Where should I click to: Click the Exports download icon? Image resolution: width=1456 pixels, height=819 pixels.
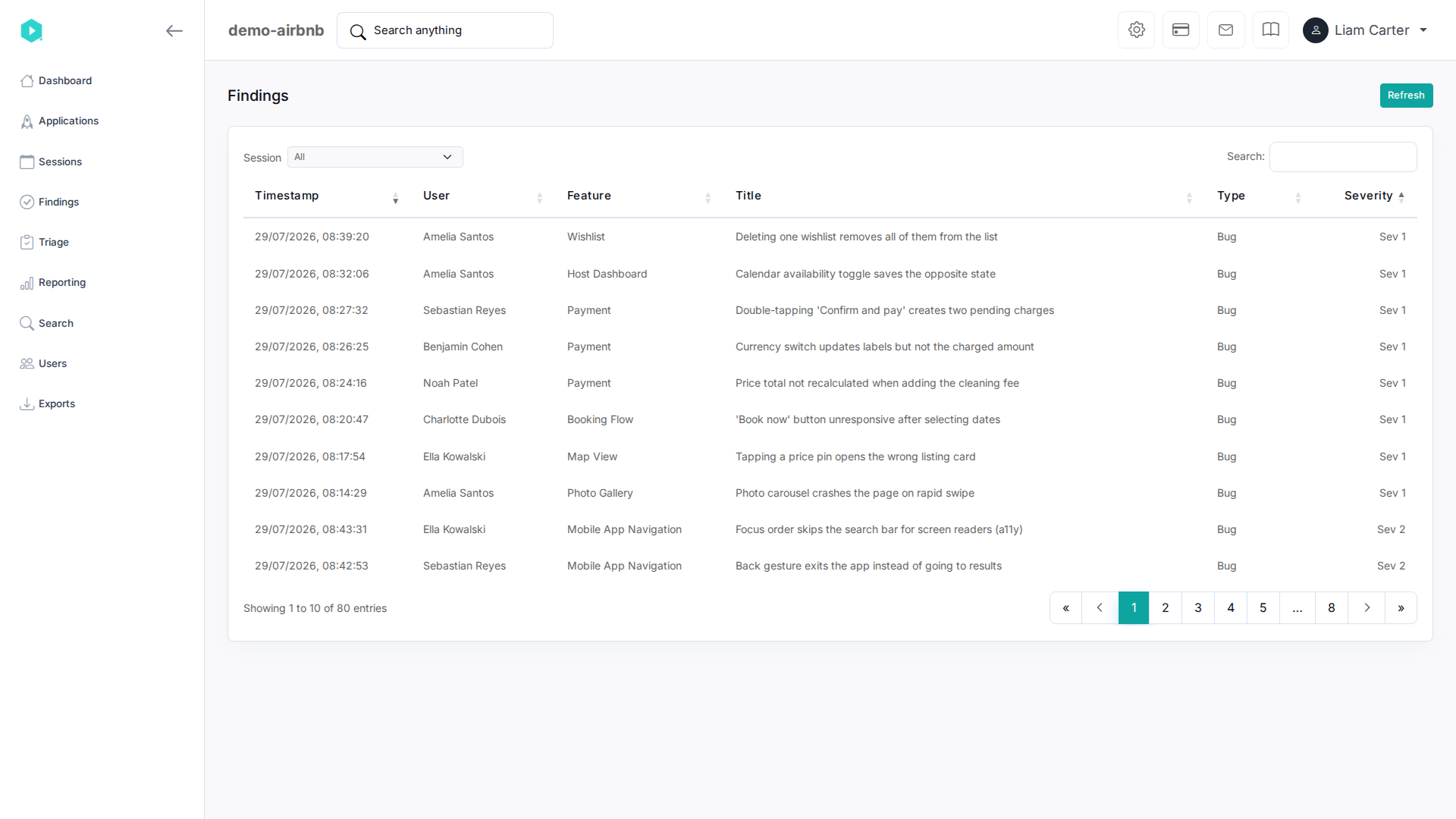coord(27,403)
